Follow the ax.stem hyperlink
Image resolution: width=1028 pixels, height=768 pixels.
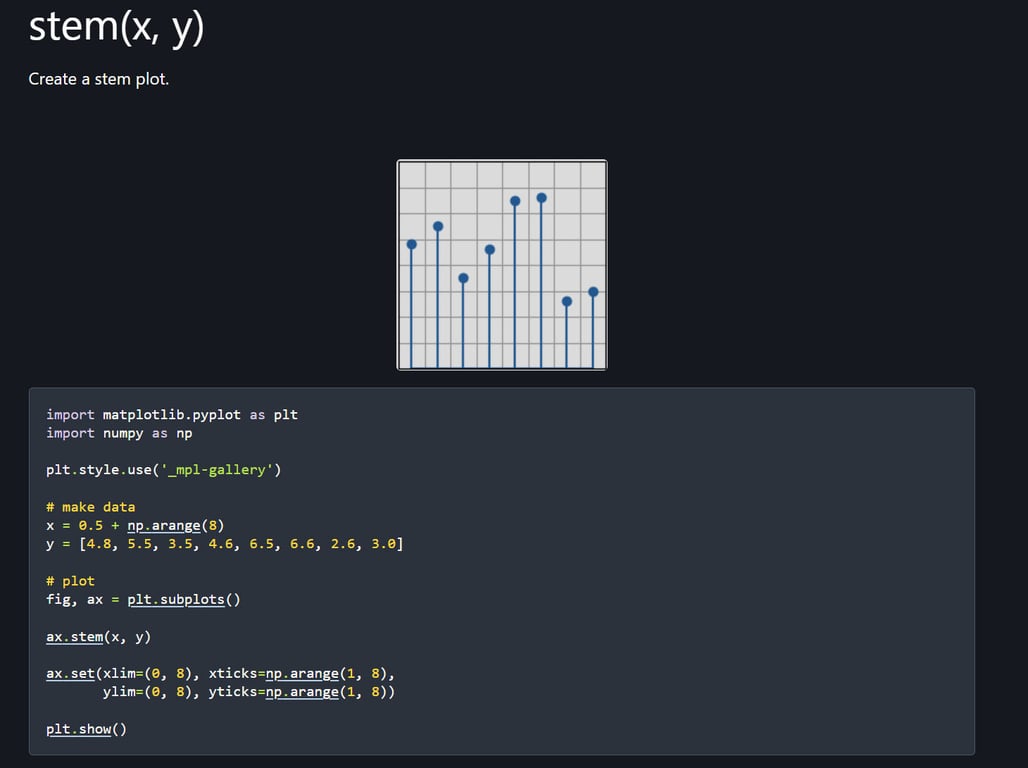click(74, 637)
